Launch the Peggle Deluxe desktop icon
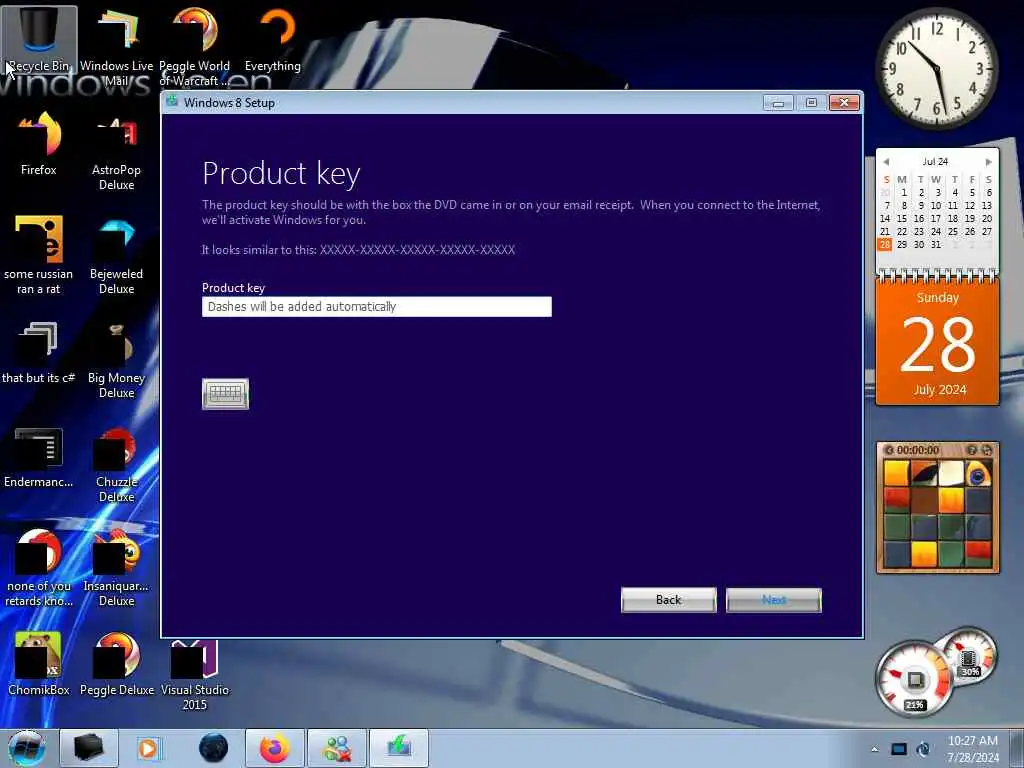The width and height of the screenshot is (1024, 768). [117, 663]
